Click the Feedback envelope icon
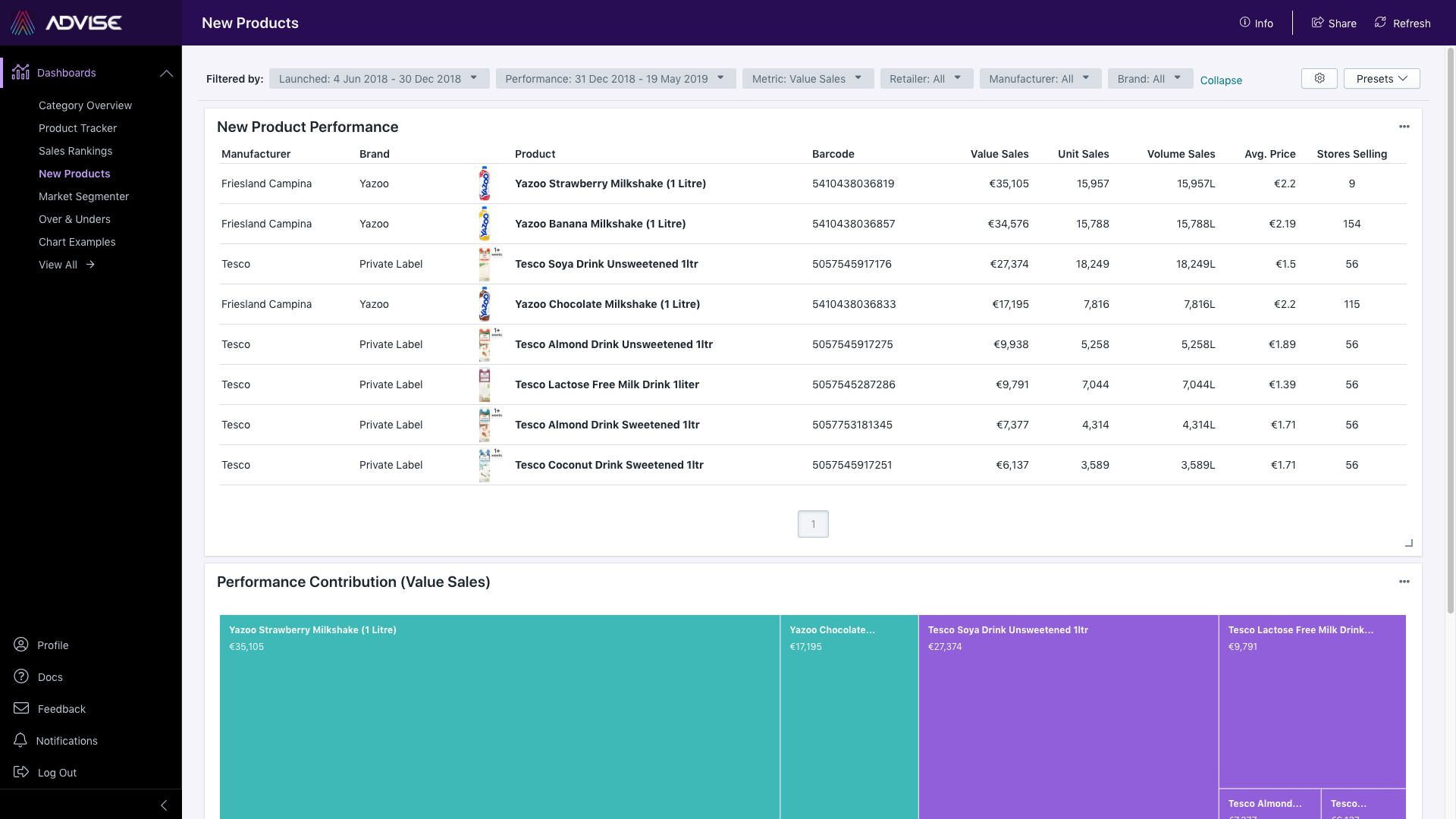Screen dimensions: 1456x819 click(x=20, y=708)
